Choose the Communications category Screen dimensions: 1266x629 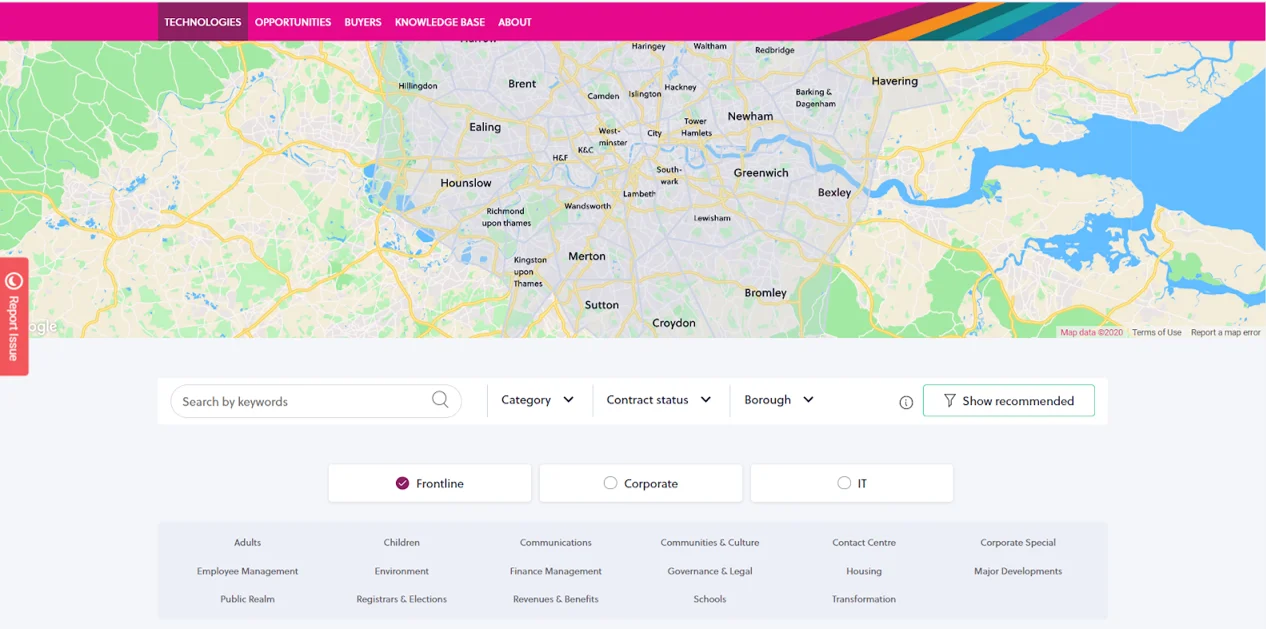tap(556, 543)
